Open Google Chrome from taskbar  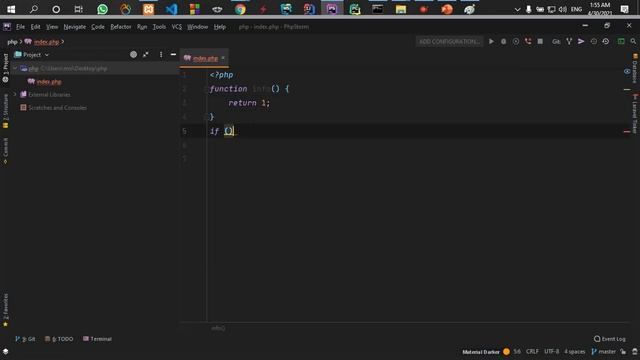240,9
